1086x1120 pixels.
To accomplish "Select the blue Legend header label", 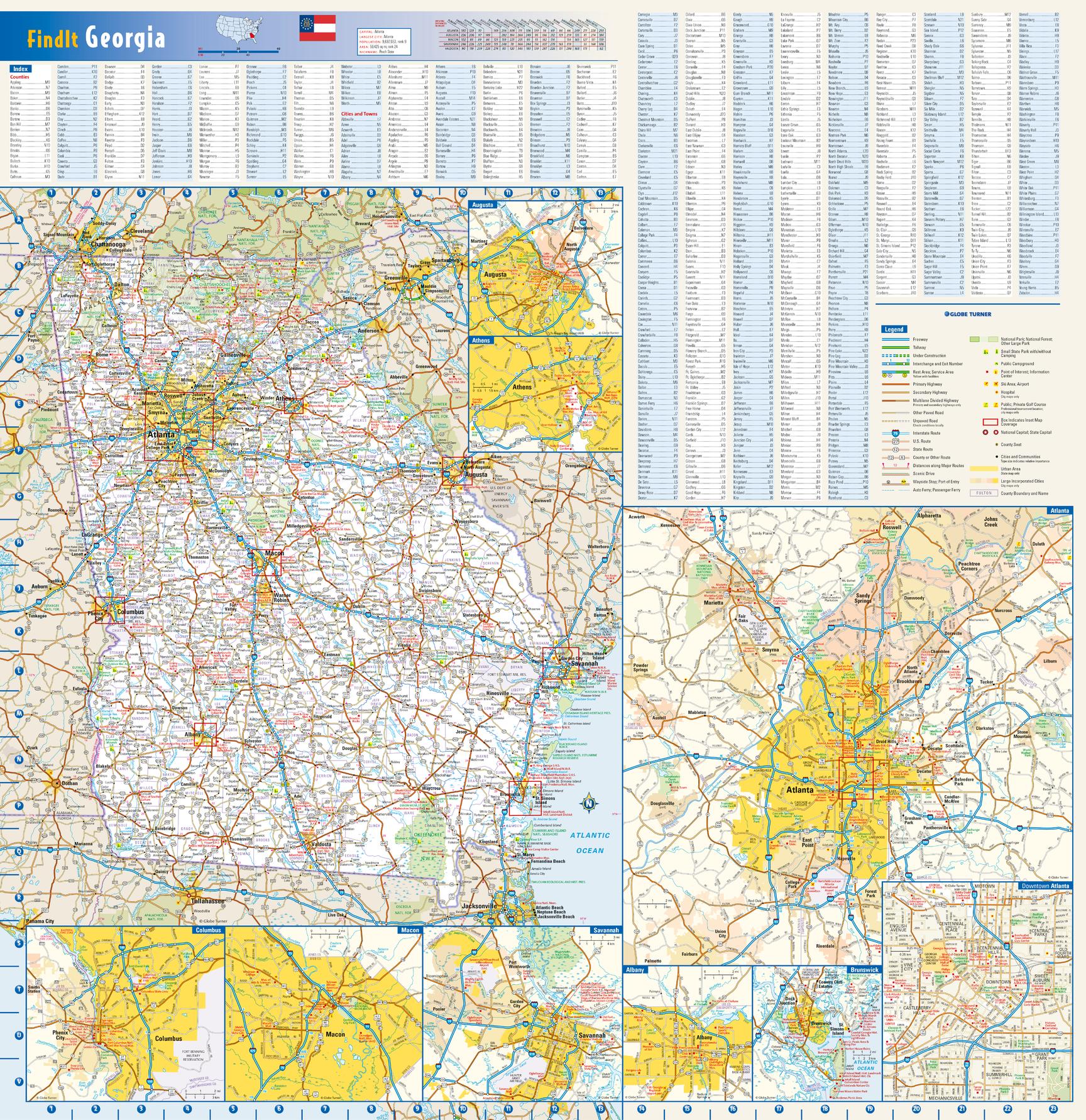I will coord(894,329).
